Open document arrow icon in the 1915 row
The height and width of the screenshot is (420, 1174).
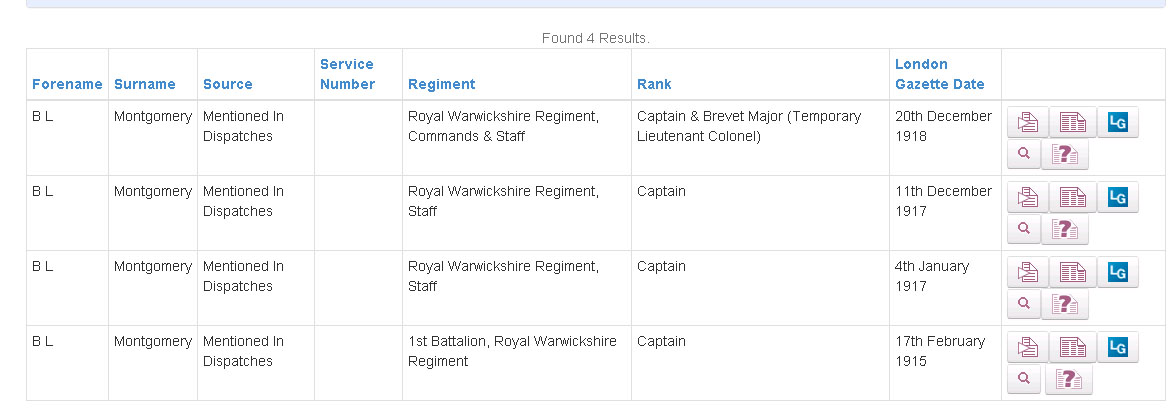click(1027, 347)
